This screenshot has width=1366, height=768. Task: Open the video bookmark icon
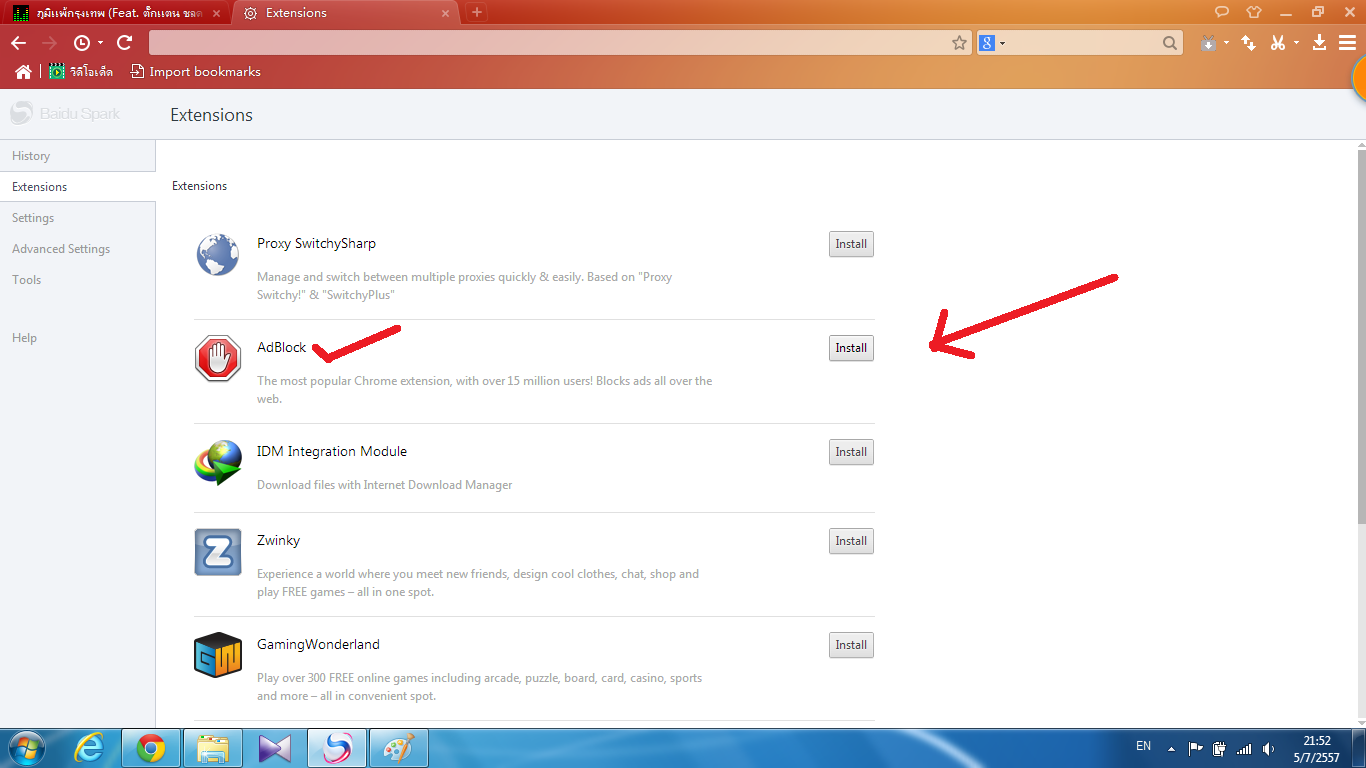(57, 72)
